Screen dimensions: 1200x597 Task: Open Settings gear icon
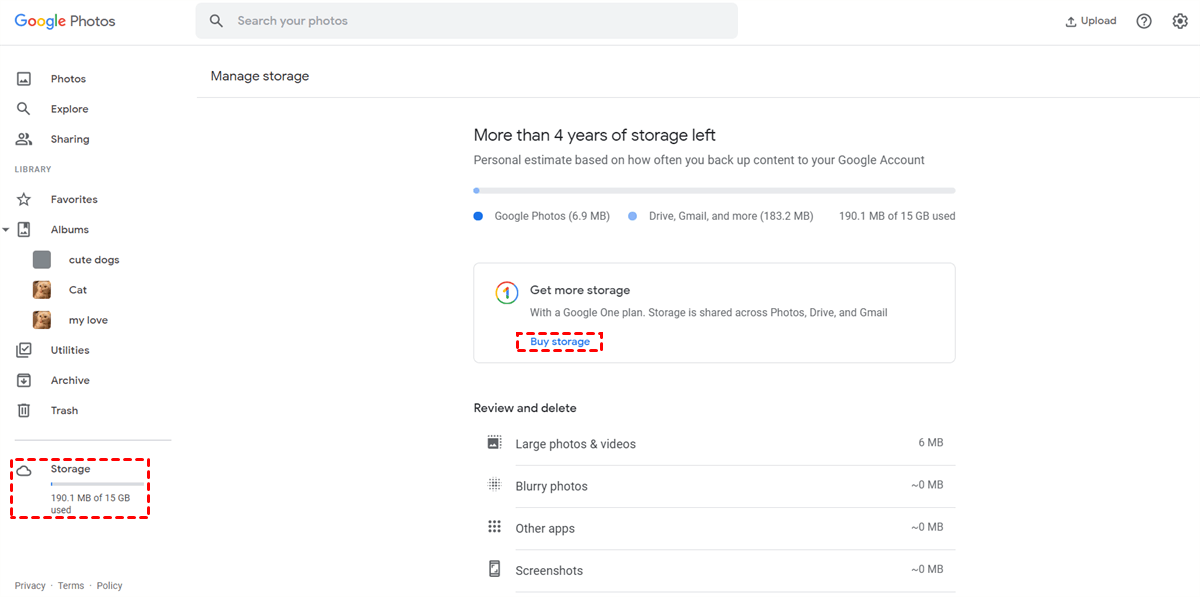click(1180, 21)
